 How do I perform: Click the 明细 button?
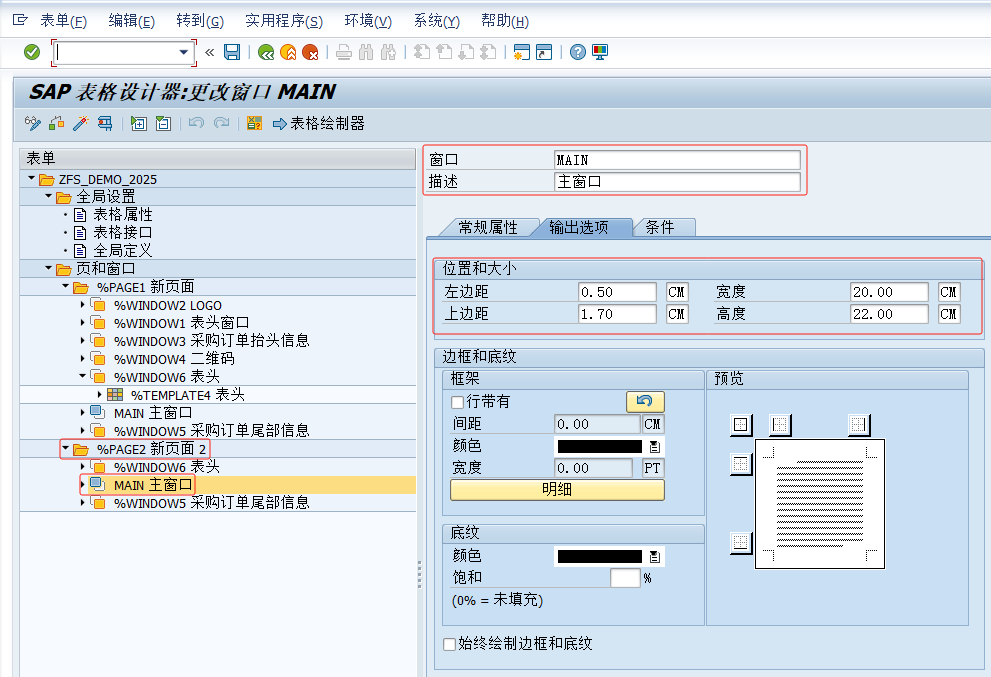(557, 490)
